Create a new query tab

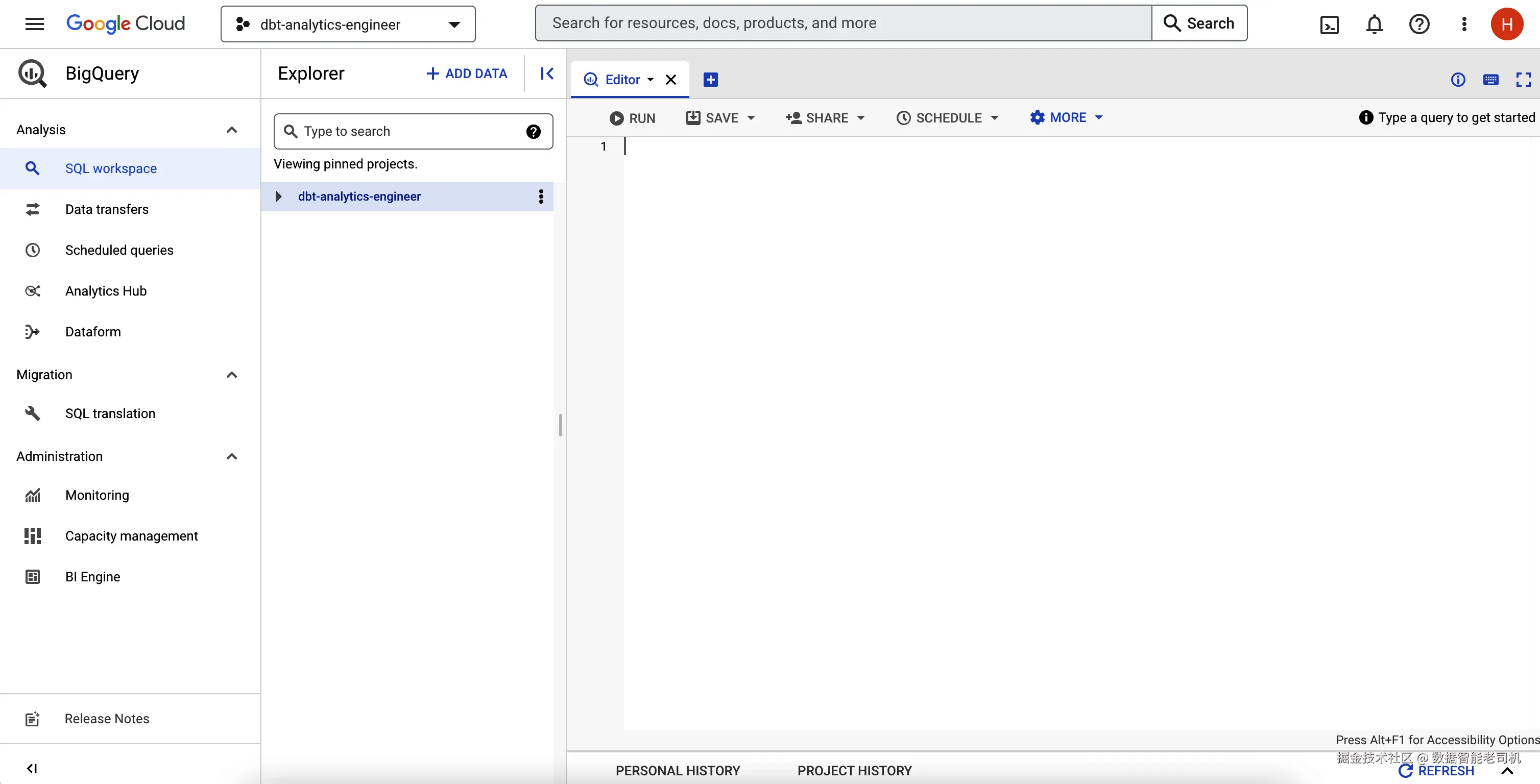click(x=711, y=80)
